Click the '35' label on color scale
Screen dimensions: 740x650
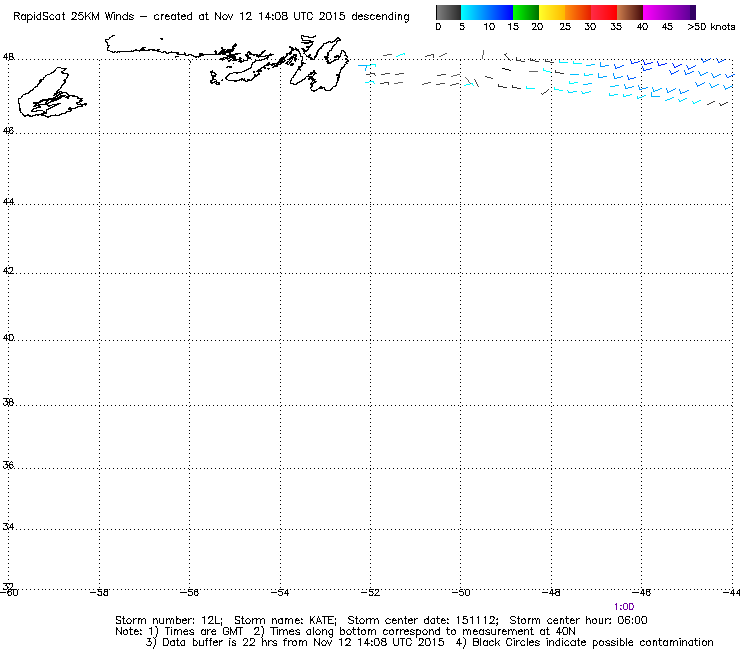tap(616, 27)
